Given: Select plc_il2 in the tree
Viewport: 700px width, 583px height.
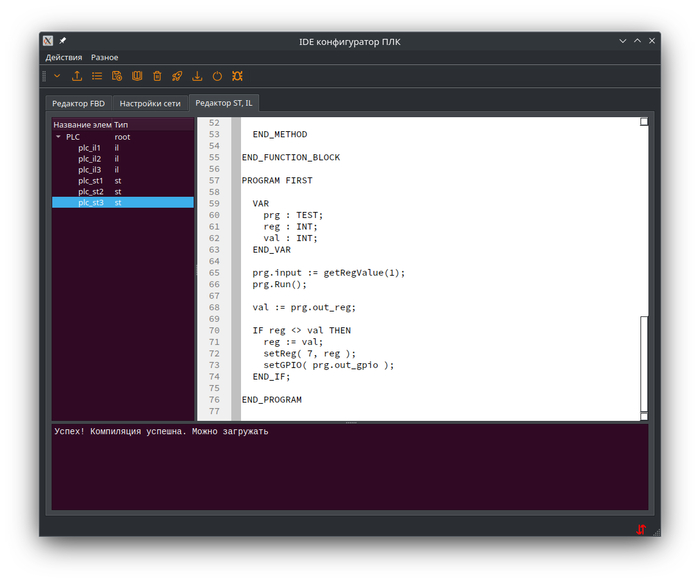Looking at the screenshot, I should (123, 159).
